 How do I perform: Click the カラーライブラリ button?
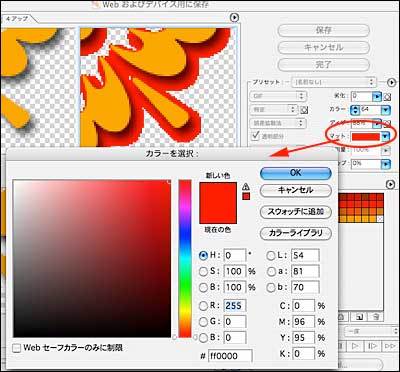tap(296, 233)
